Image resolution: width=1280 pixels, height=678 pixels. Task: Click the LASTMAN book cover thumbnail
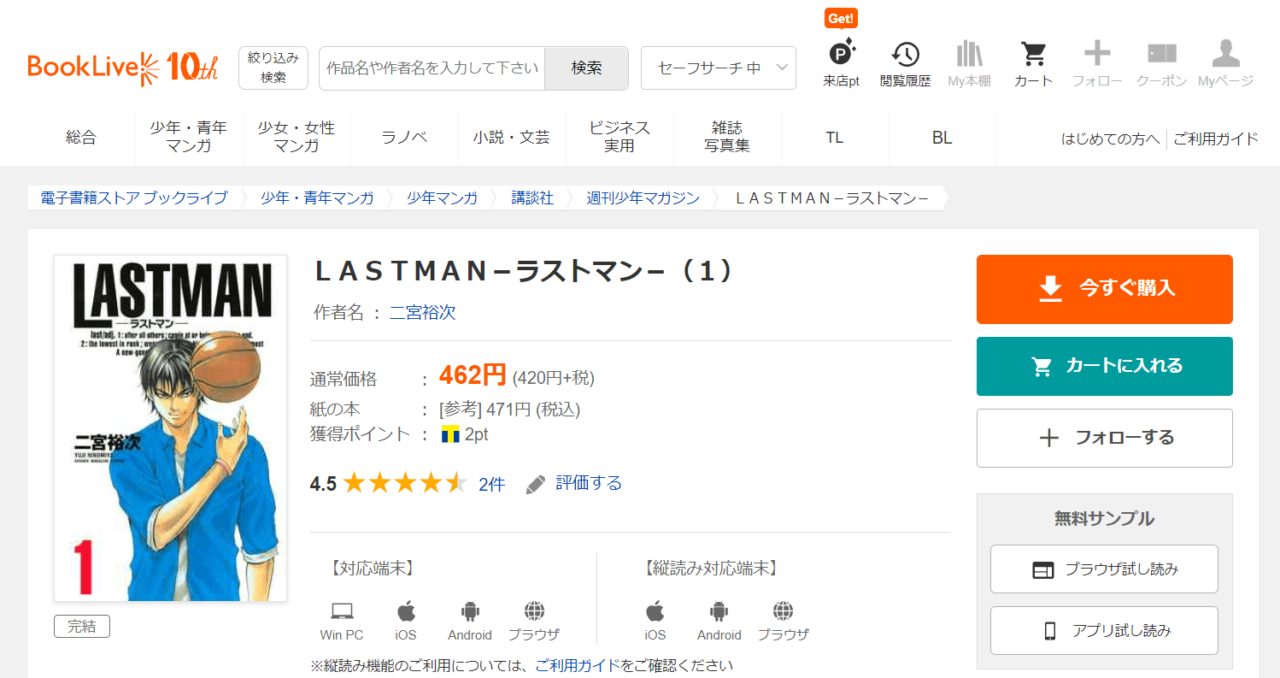point(170,428)
